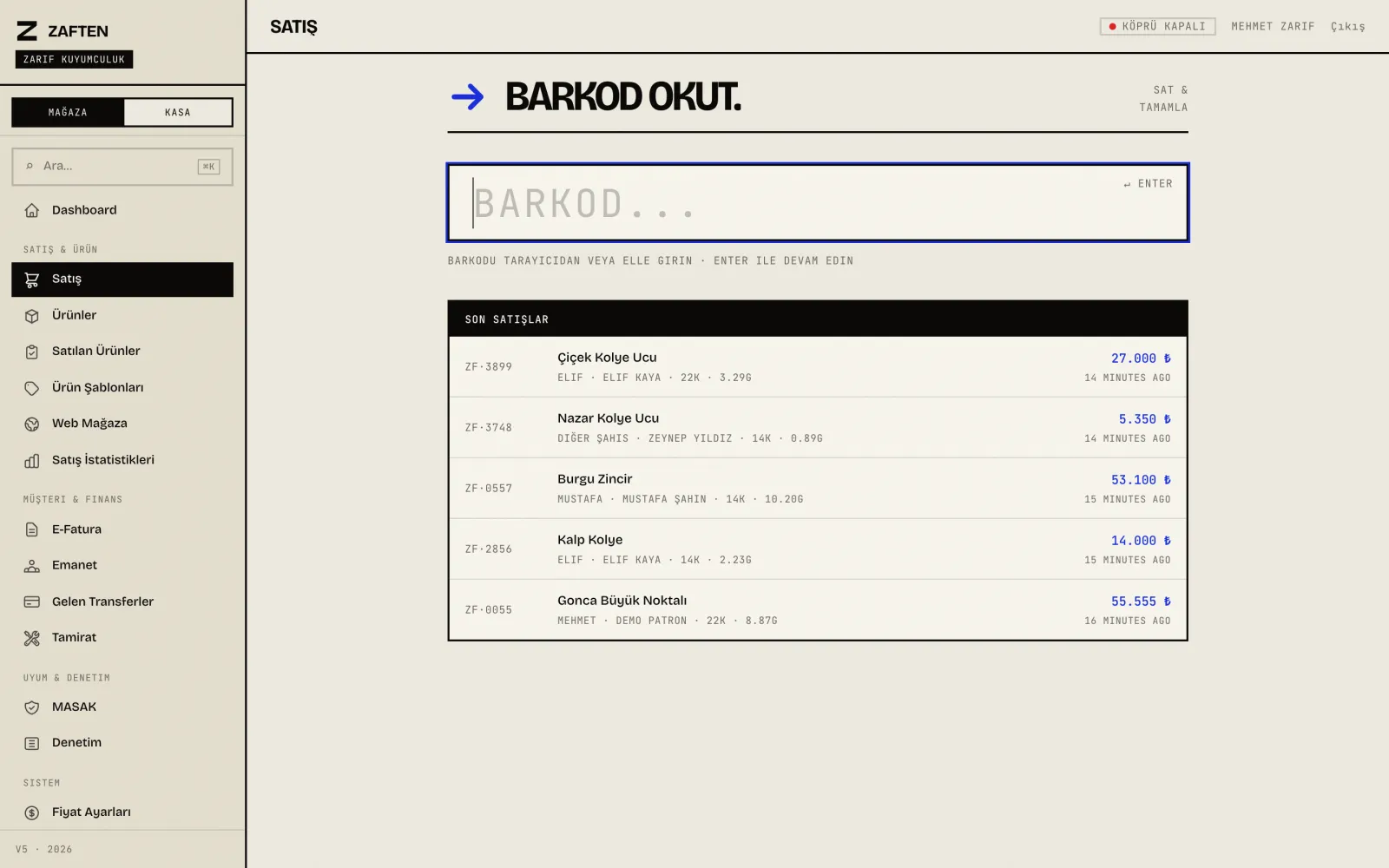The image size is (1389, 868).
Task: Click the E-Fatura document icon
Action: [x=32, y=529]
